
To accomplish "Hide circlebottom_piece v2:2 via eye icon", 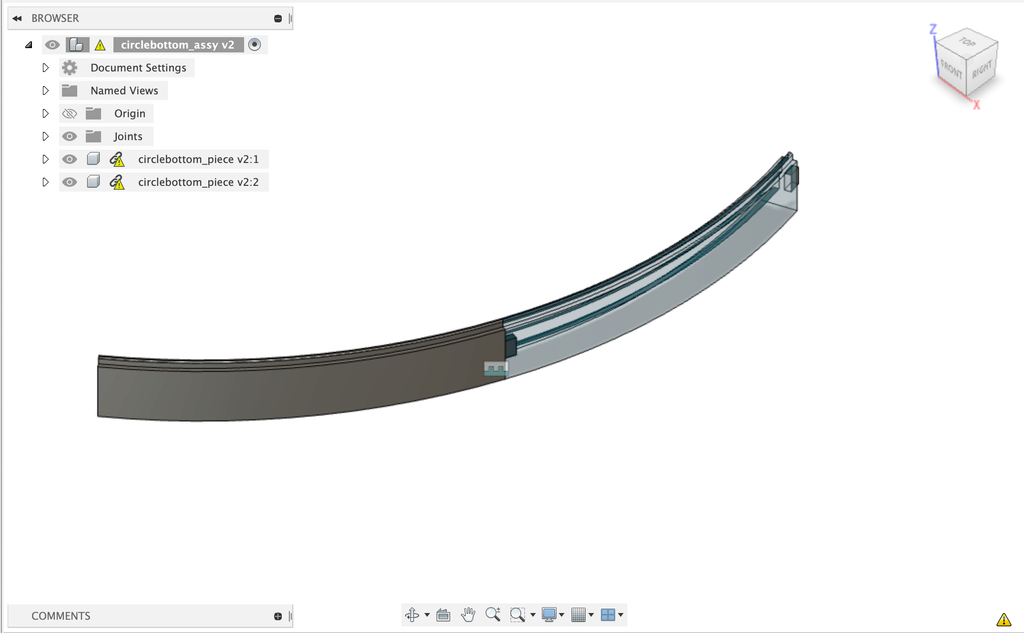I will click(x=69, y=182).
